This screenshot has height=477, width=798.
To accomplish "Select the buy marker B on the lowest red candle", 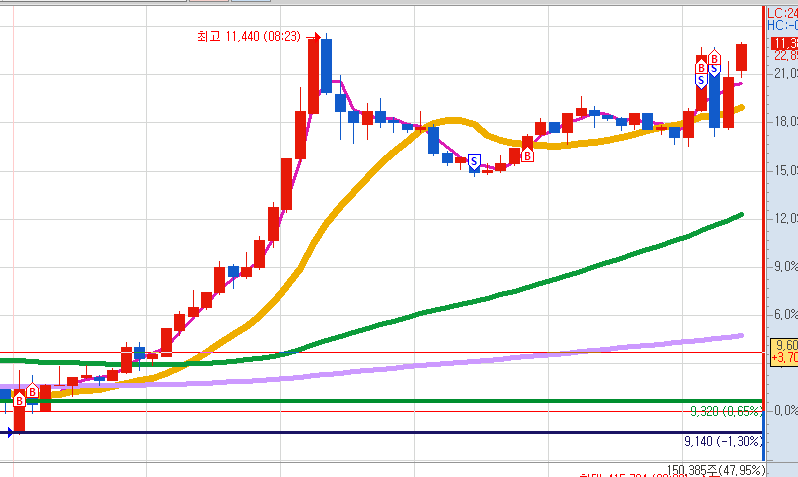I will coord(19,401).
